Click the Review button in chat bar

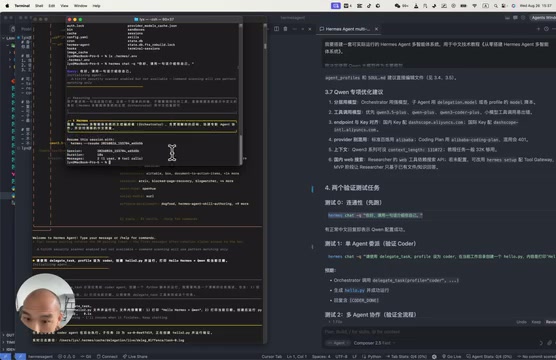click(x=551, y=322)
